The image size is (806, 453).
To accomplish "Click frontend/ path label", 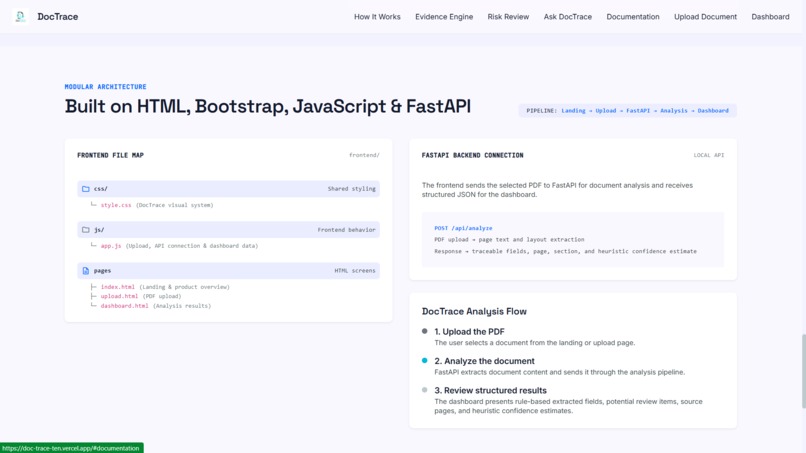I will (364, 155).
